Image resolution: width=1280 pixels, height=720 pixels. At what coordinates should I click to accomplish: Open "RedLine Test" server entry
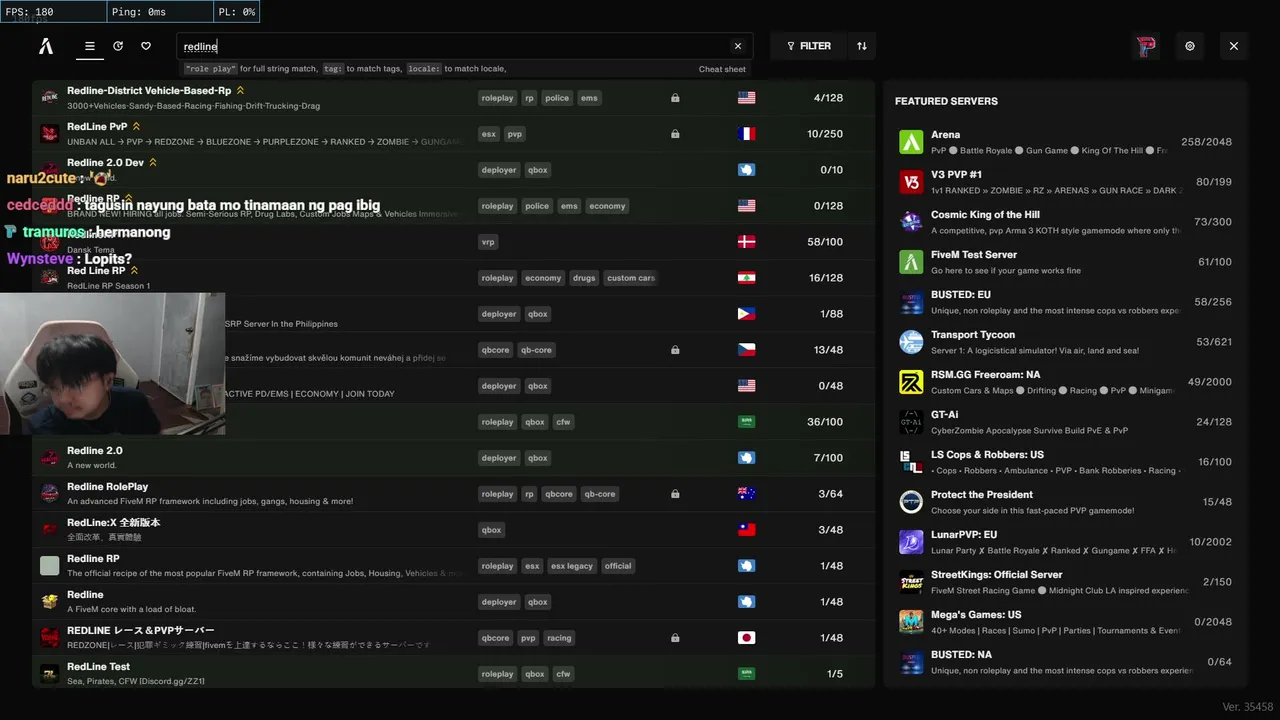click(99, 667)
